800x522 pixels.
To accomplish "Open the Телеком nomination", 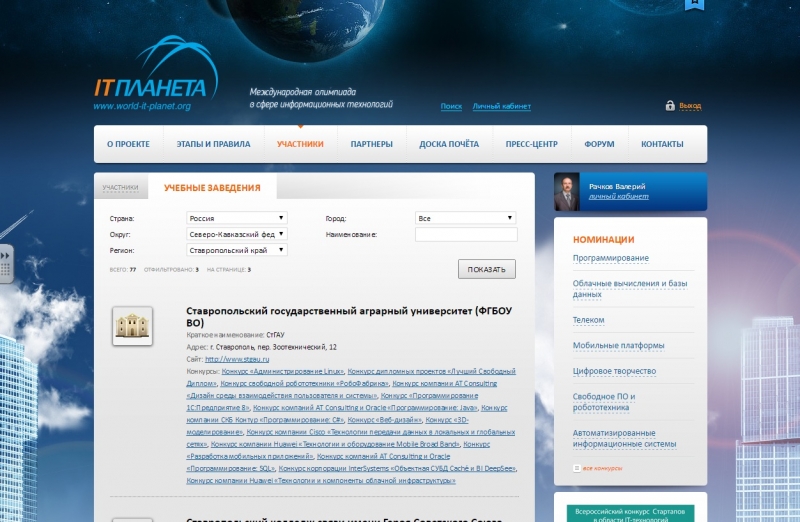I will coord(588,320).
